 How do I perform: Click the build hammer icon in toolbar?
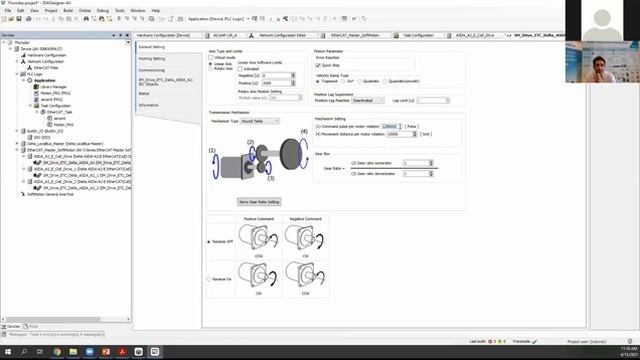[285, 19]
